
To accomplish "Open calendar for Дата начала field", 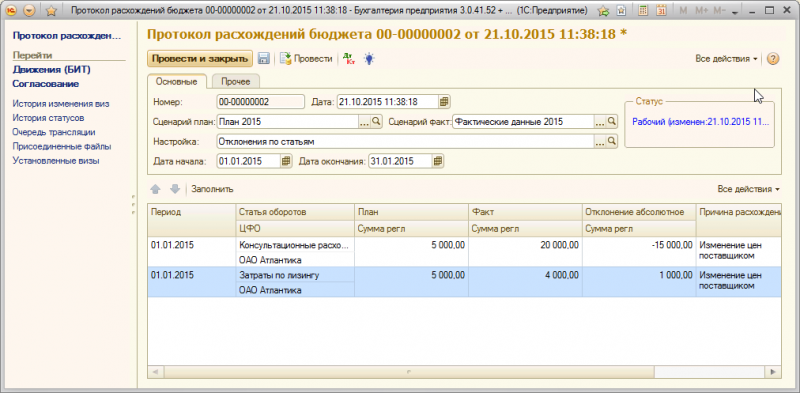I will (x=286, y=161).
